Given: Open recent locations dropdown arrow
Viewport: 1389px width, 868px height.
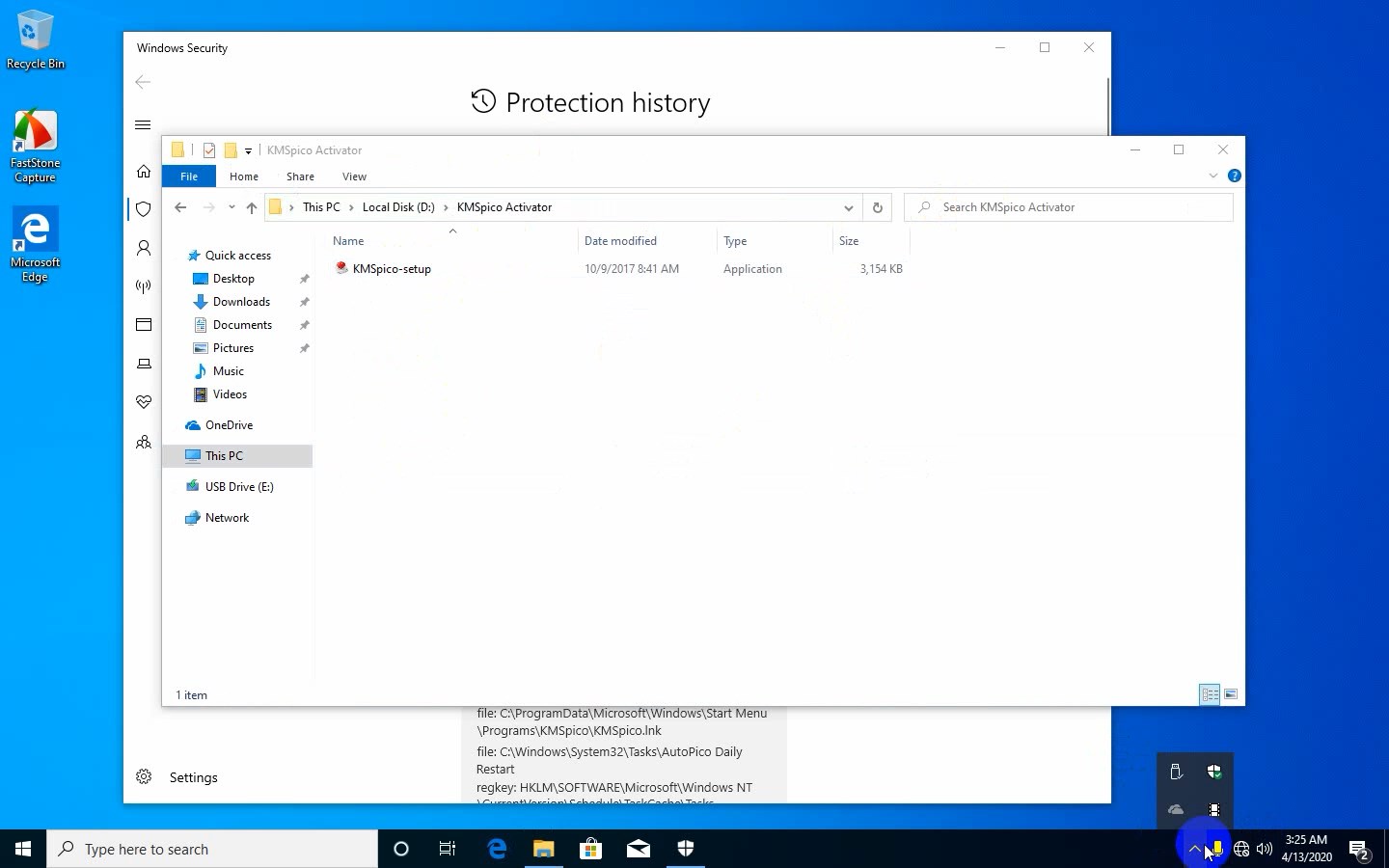Looking at the screenshot, I should point(231,207).
